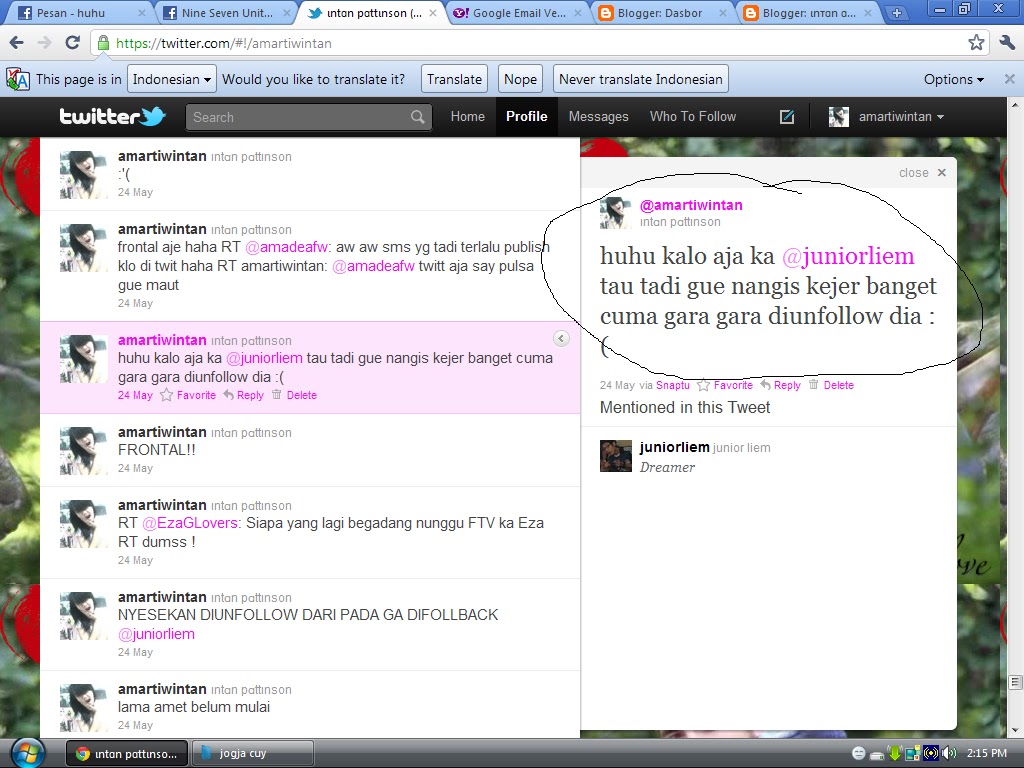This screenshot has height=768, width=1024.
Task: Click the Windows Start orb
Action: [x=27, y=754]
